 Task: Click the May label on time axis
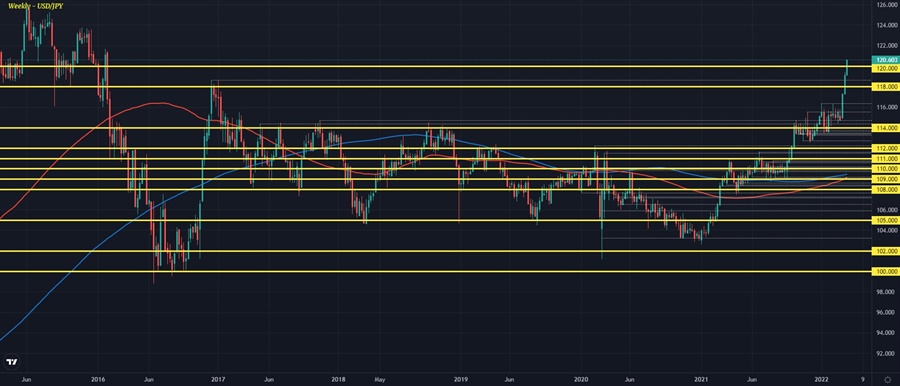379,380
